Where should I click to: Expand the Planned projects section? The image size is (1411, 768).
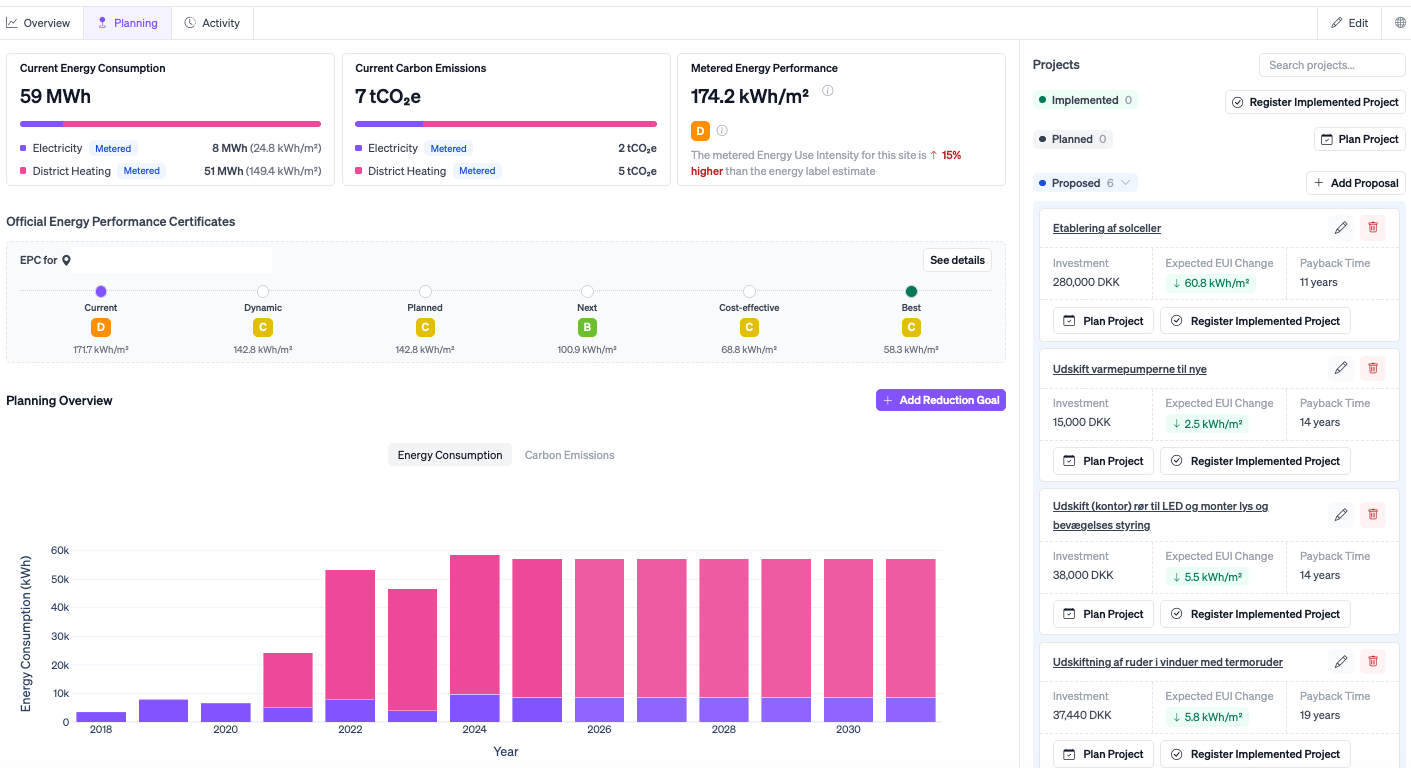pyautogui.click(x=1074, y=139)
